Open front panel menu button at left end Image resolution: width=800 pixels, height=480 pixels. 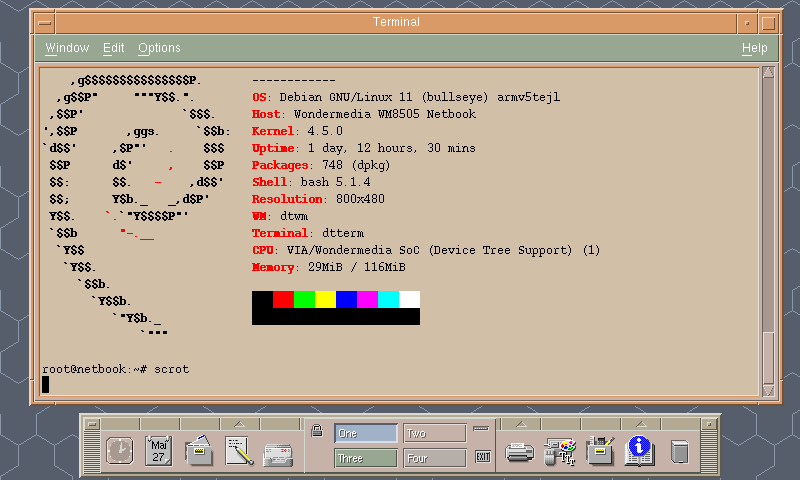pos(92,424)
